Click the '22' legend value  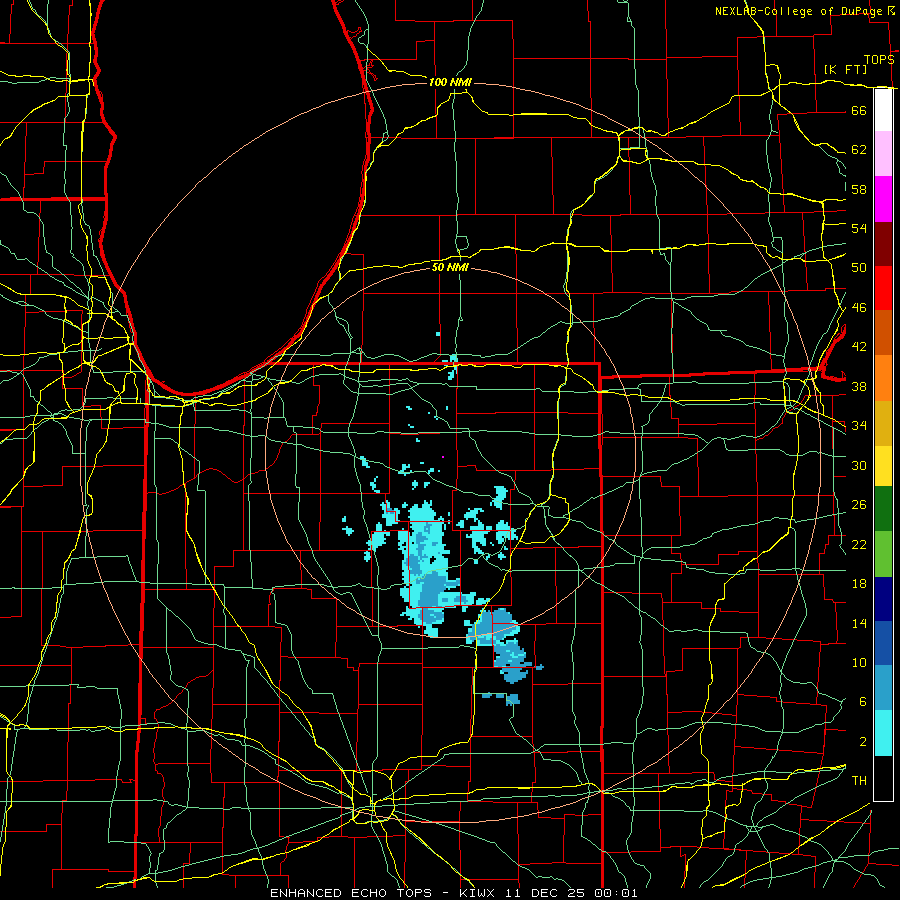[859, 544]
